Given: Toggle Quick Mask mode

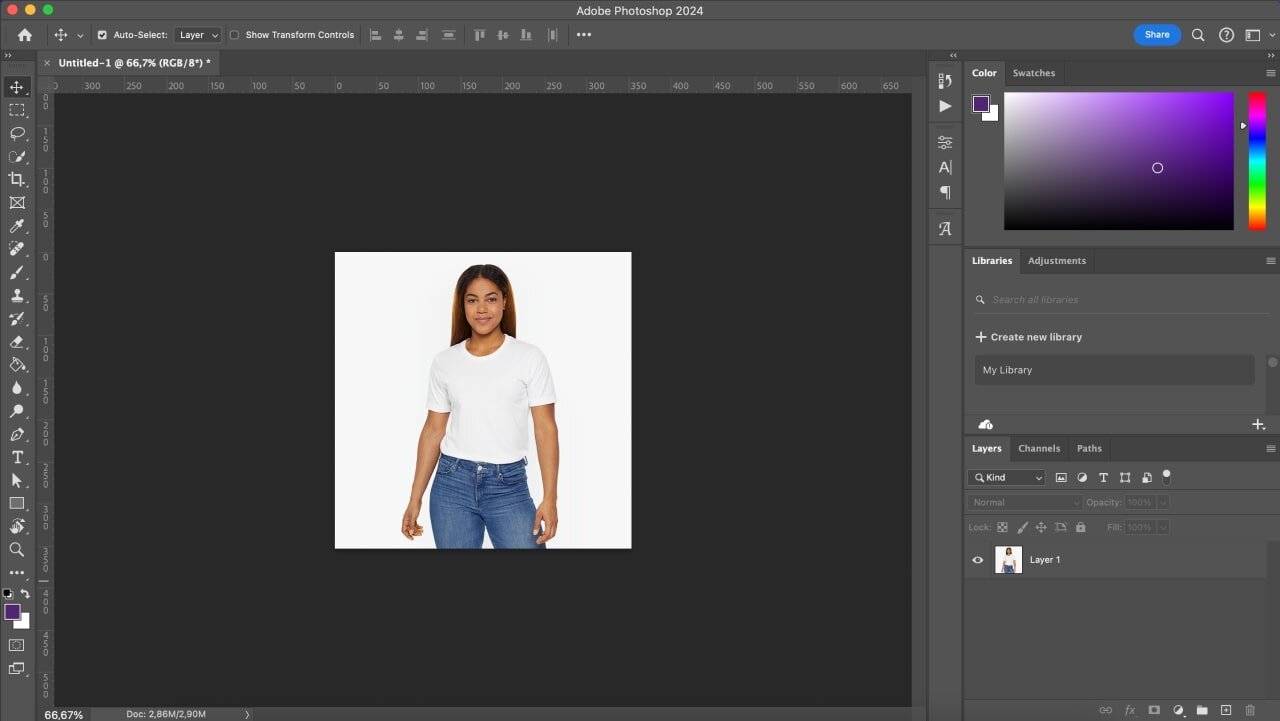Looking at the screenshot, I should pos(17,645).
